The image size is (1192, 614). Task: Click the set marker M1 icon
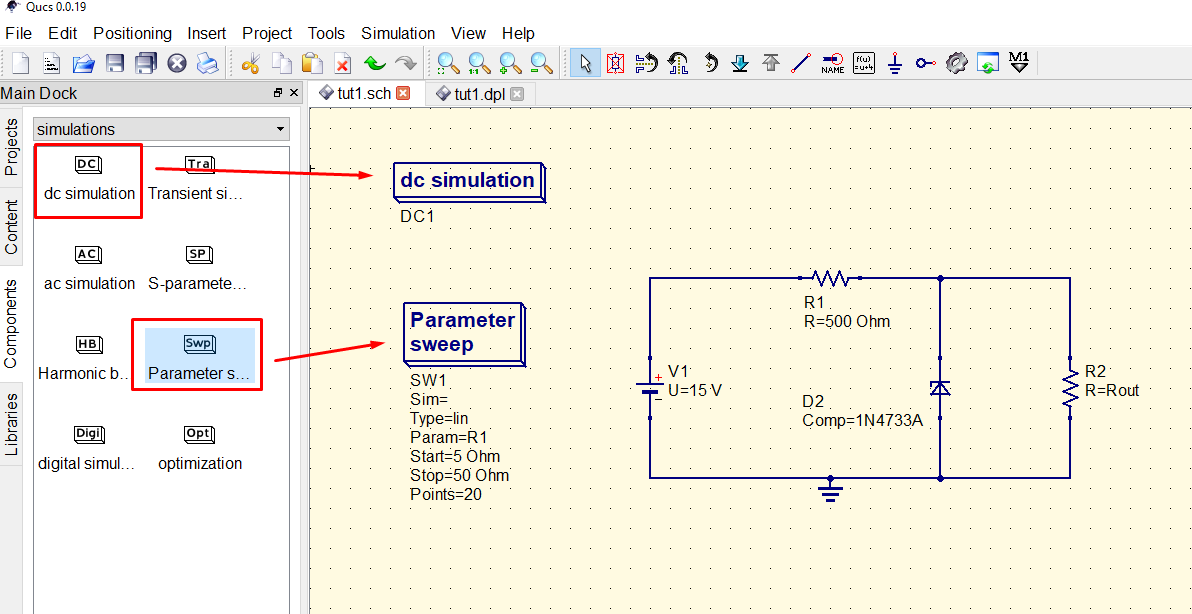1019,63
